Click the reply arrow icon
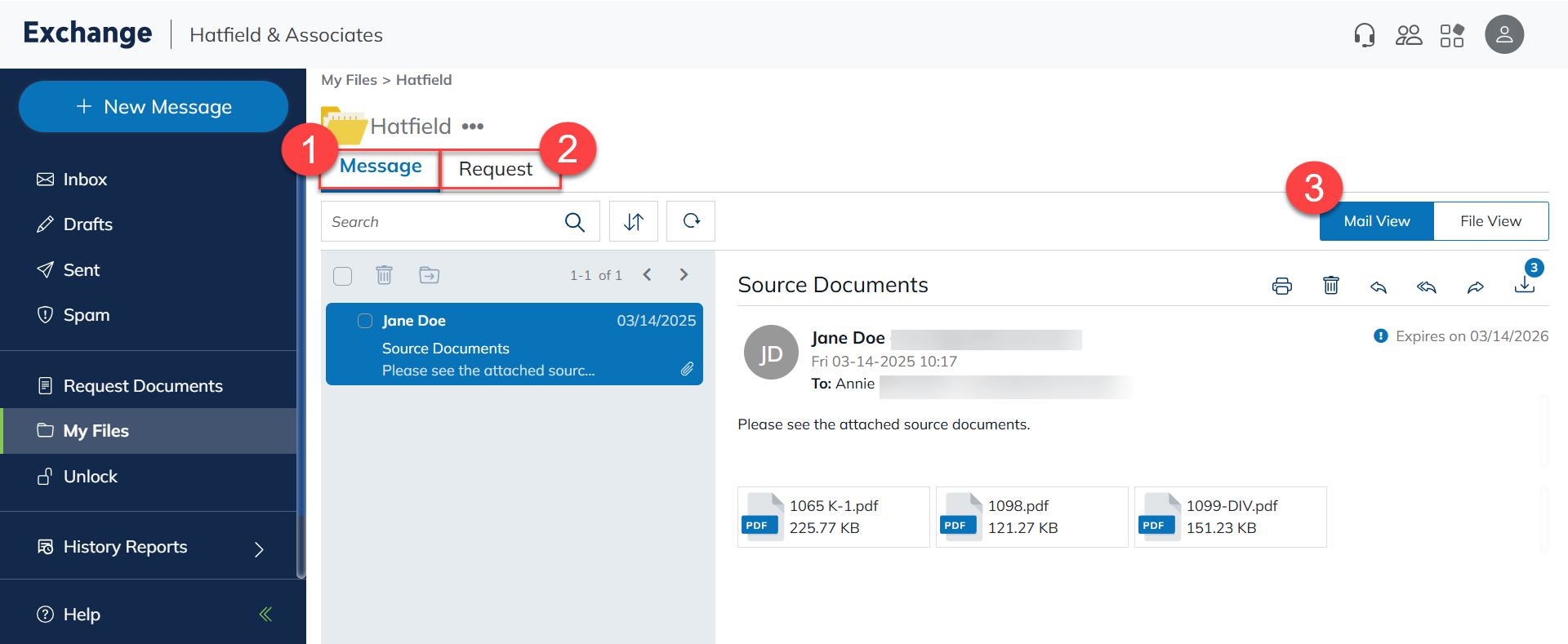The width and height of the screenshot is (1568, 644). coord(1379,286)
